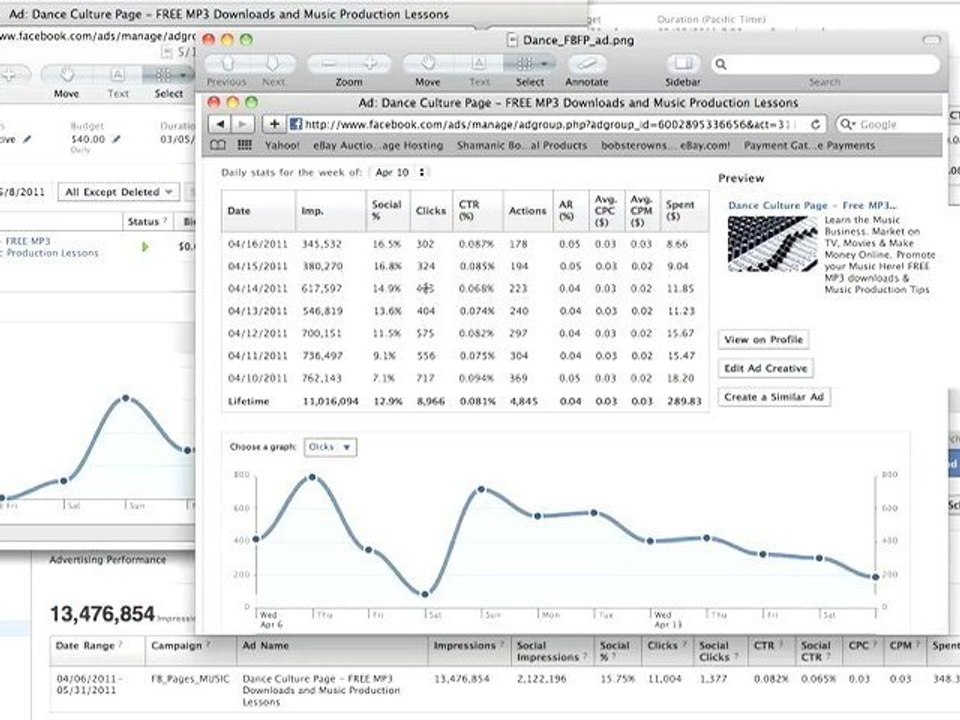
Task: Click the 13,476,854 impressions total
Action: 102,614
